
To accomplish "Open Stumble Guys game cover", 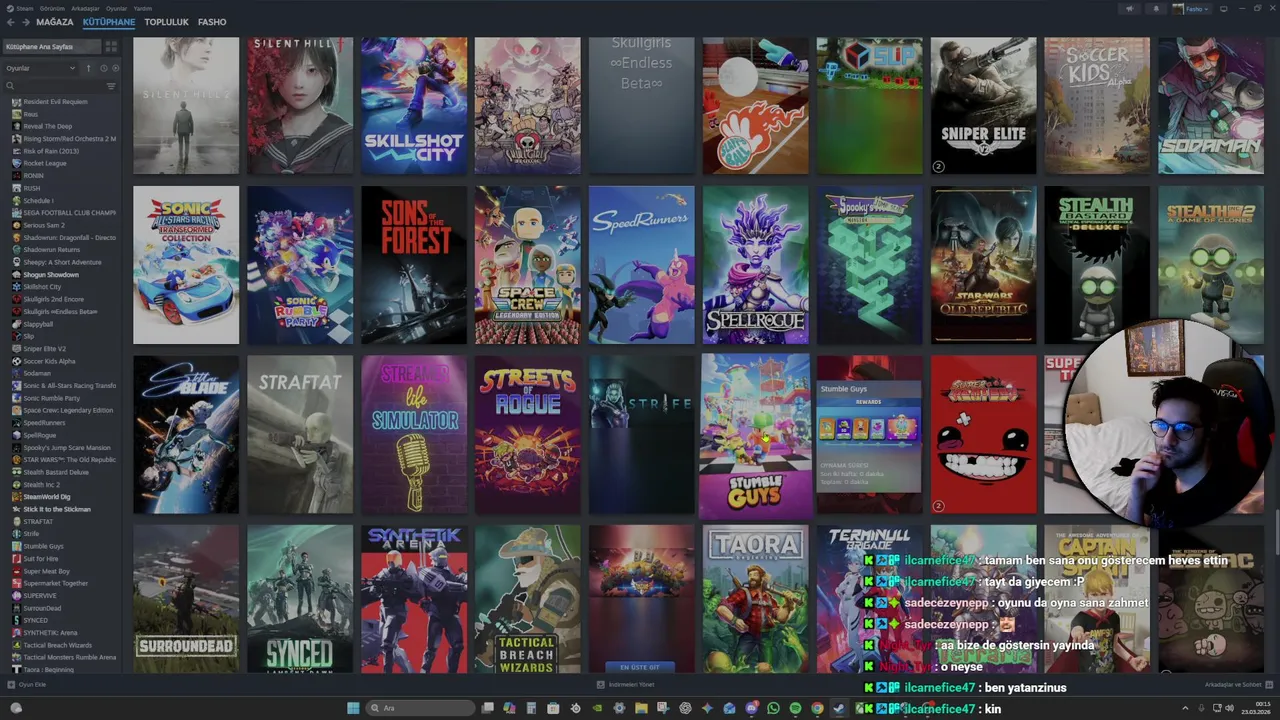I will tap(755, 436).
